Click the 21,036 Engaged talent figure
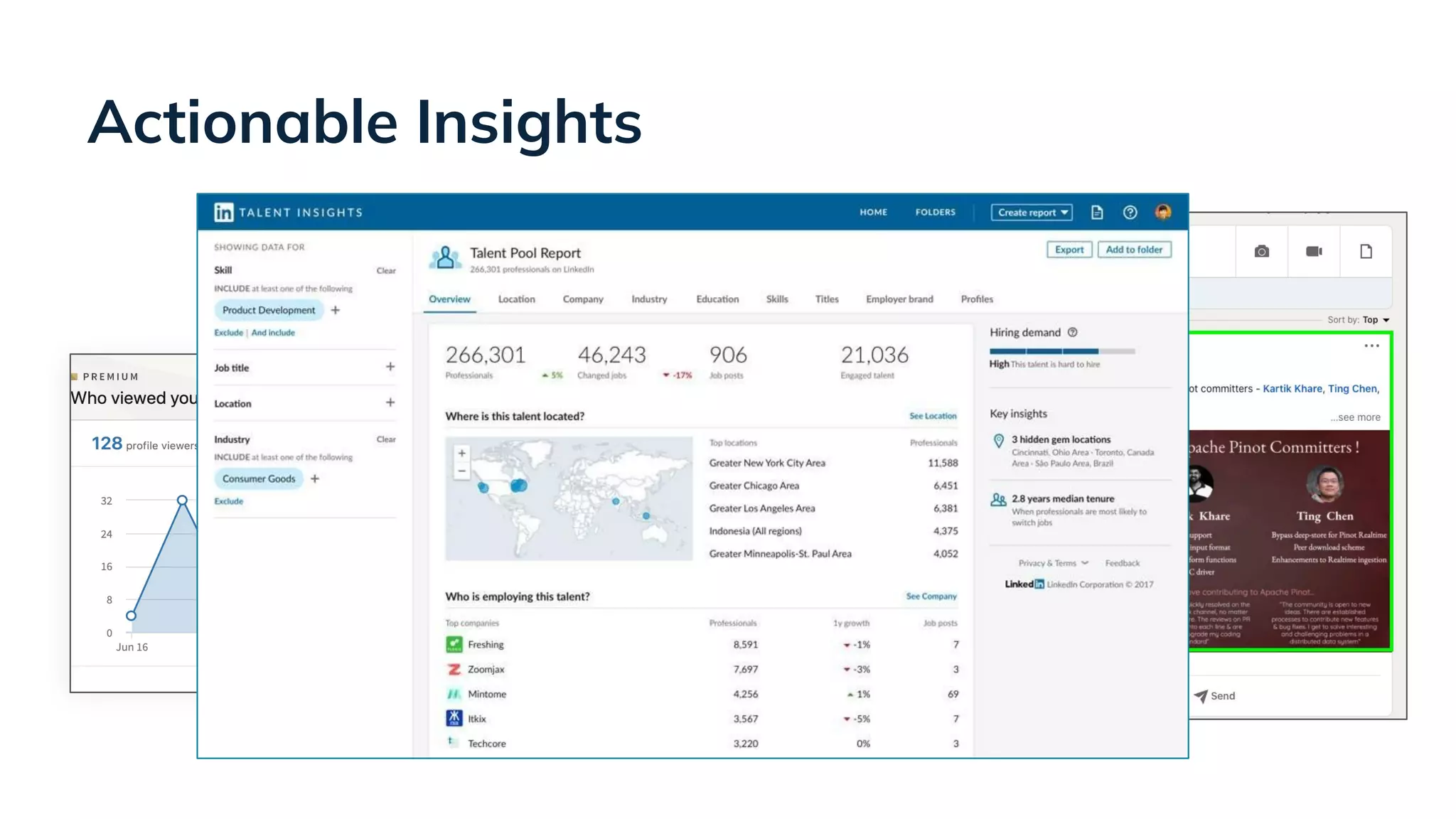 [x=874, y=355]
